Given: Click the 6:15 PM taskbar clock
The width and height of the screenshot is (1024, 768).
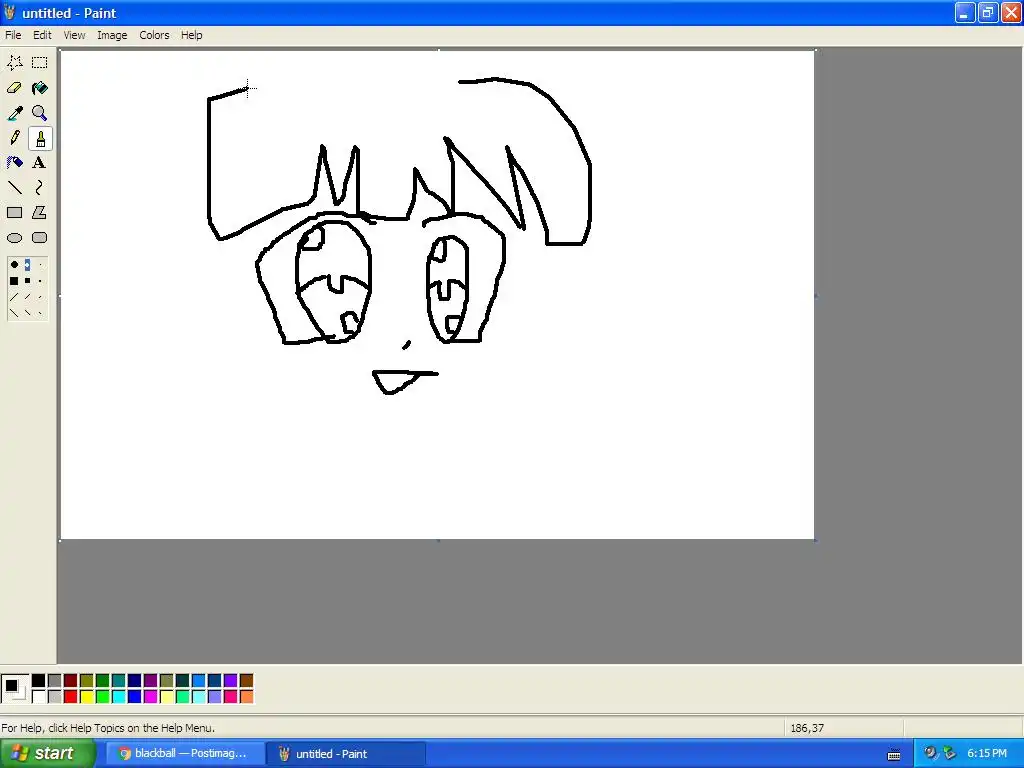Looking at the screenshot, I should [987, 753].
